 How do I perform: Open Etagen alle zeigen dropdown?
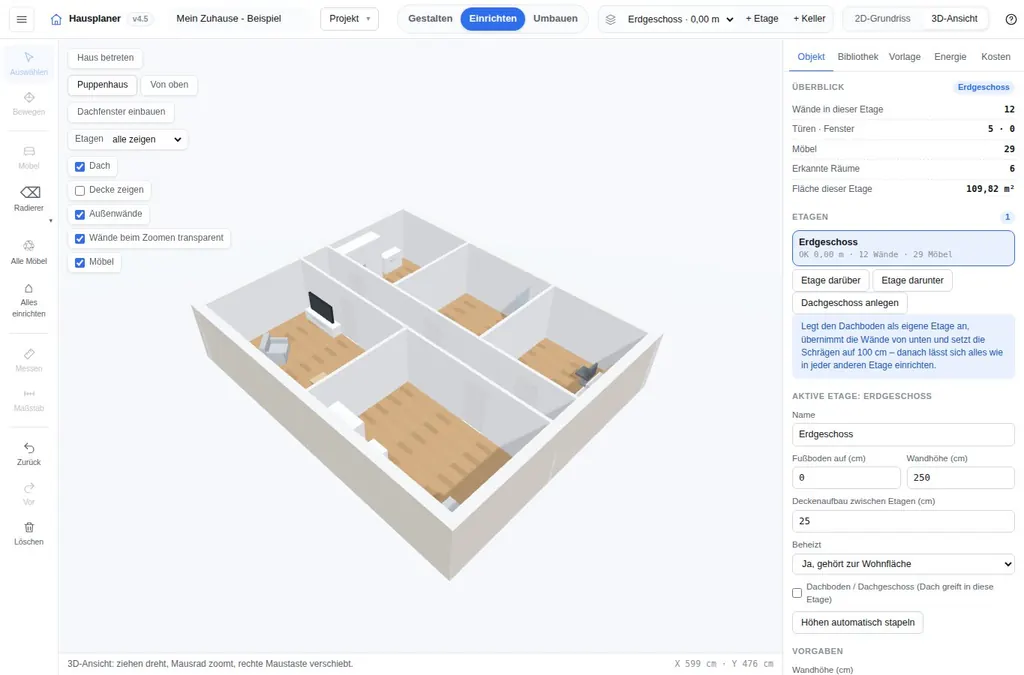click(x=147, y=139)
